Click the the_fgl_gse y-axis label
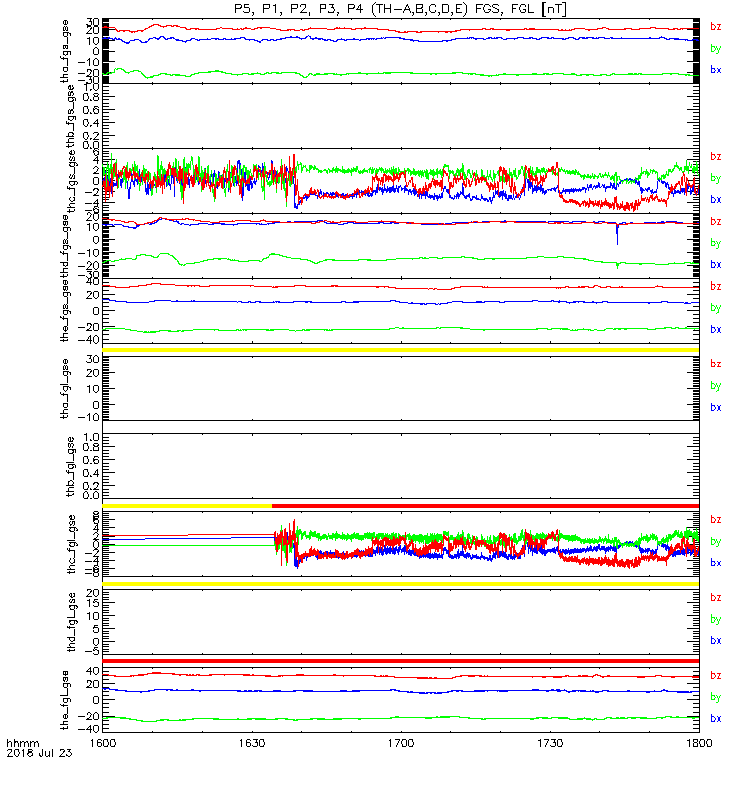 pos(65,700)
